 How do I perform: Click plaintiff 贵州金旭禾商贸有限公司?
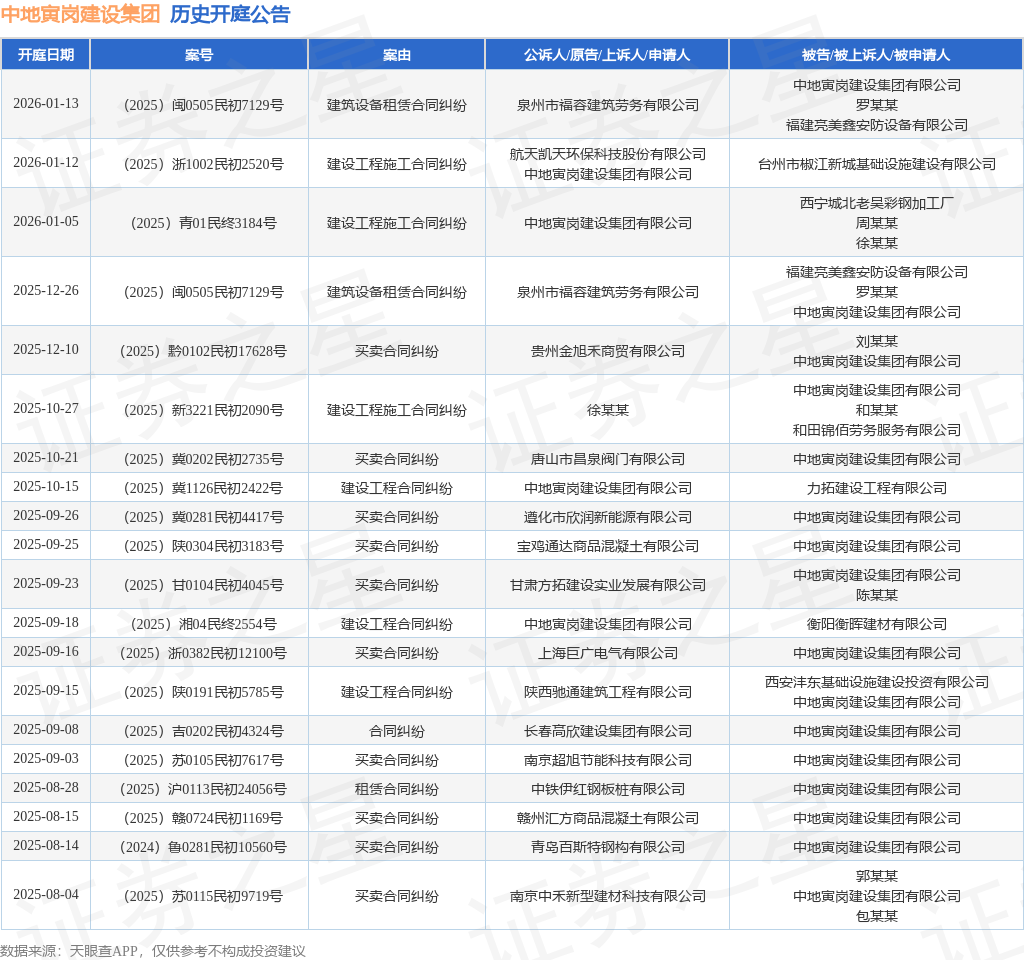(607, 351)
